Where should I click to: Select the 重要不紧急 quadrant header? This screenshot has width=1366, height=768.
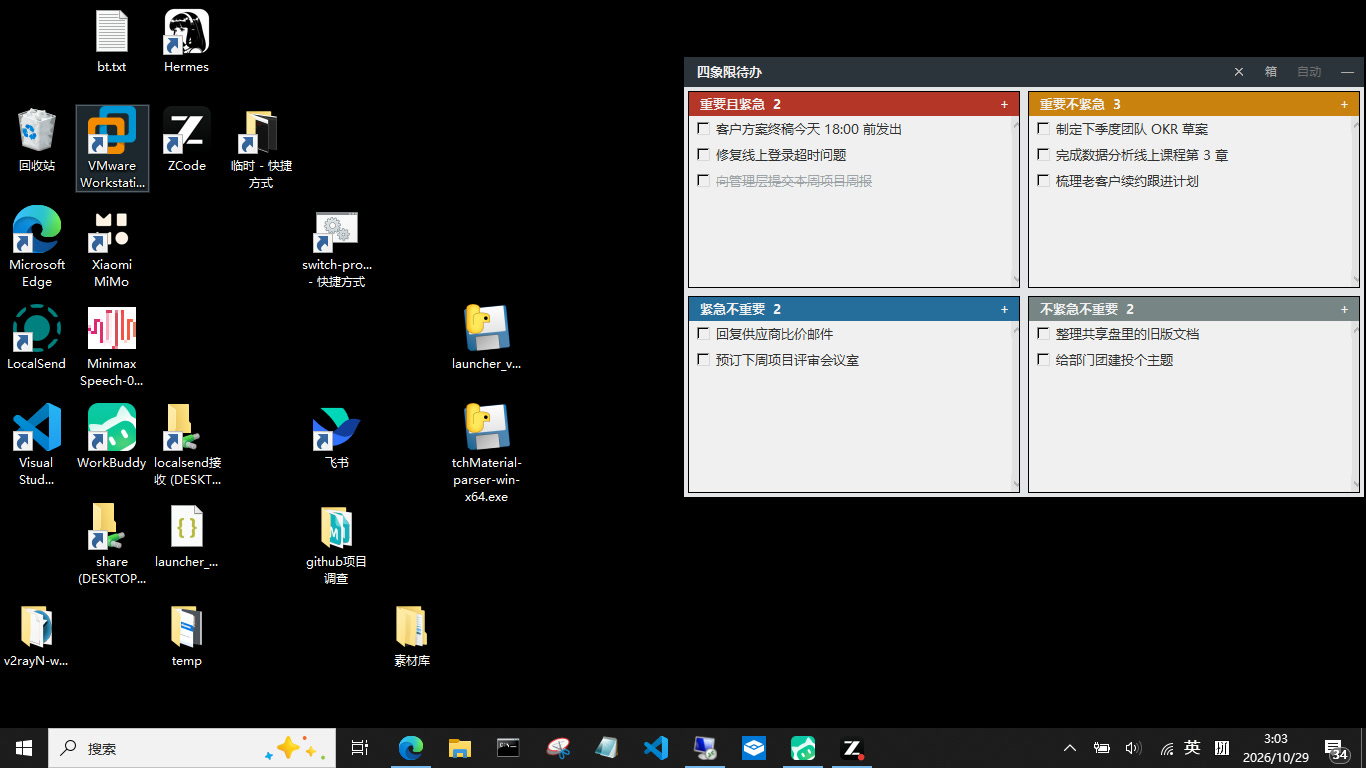click(x=1194, y=104)
